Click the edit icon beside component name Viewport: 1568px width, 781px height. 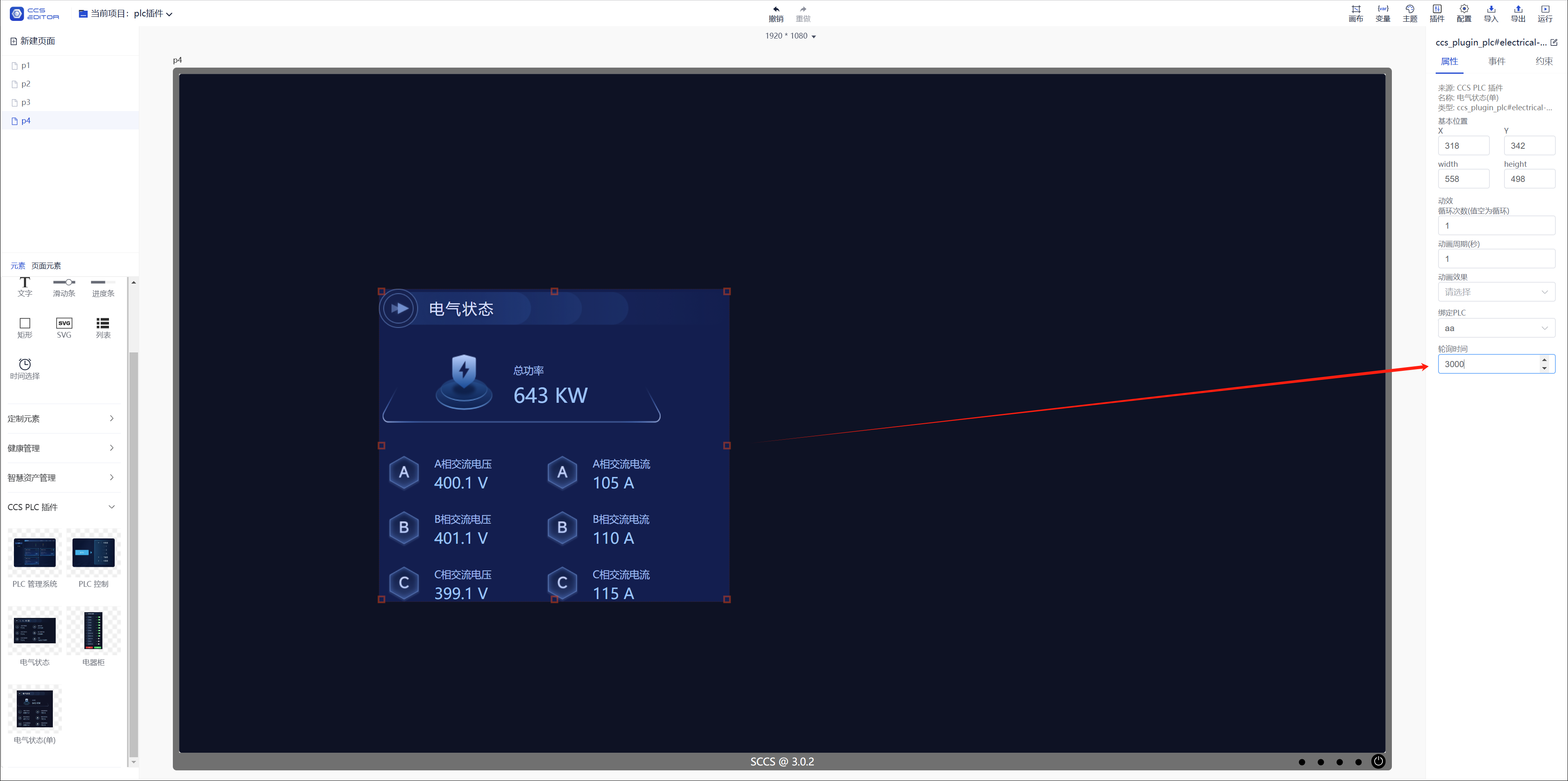(1553, 43)
